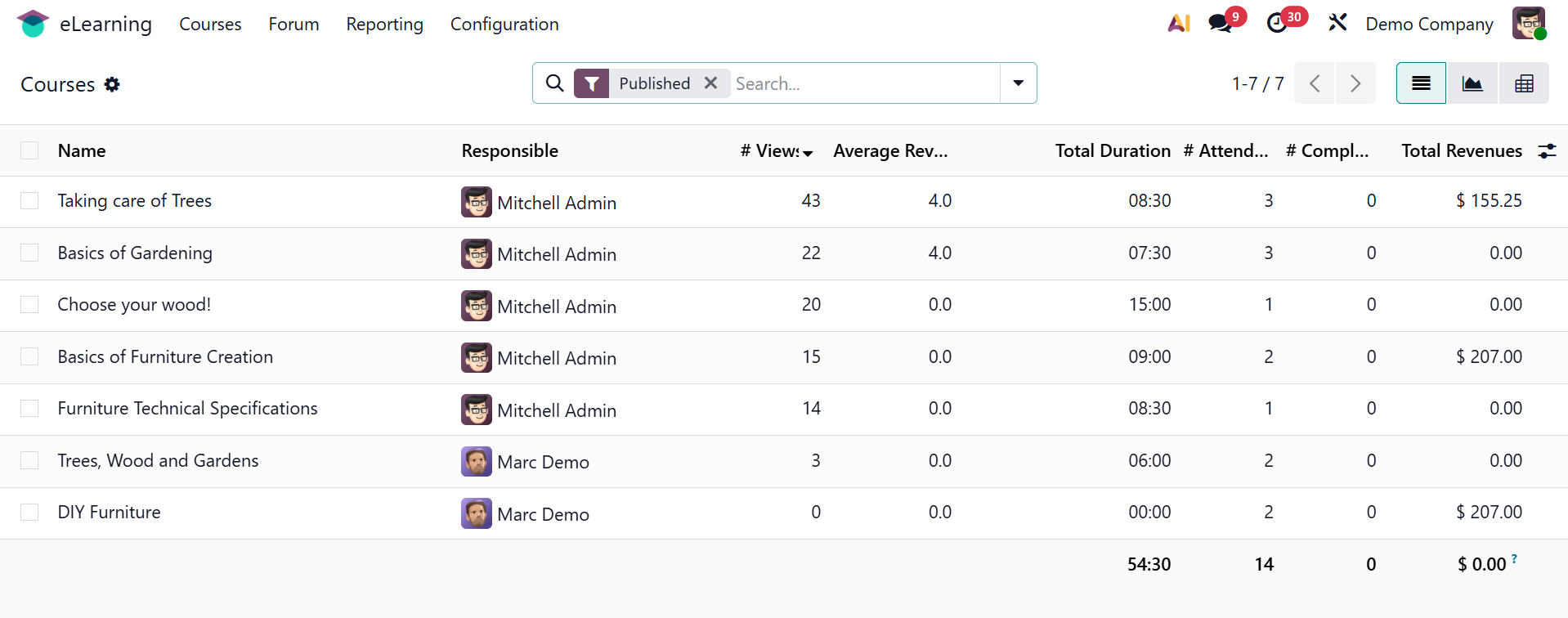Open the discuss messages icon
The width and height of the screenshot is (1568, 618).
click(1221, 24)
